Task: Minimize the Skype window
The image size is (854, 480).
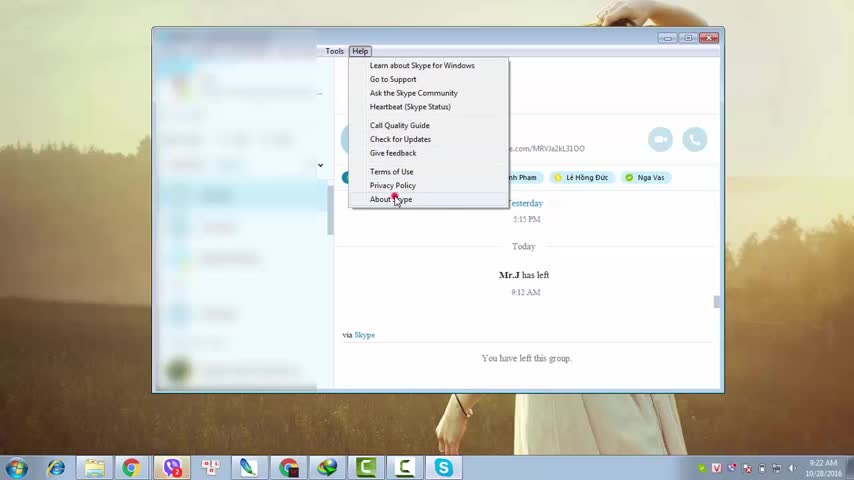Action: pos(667,38)
